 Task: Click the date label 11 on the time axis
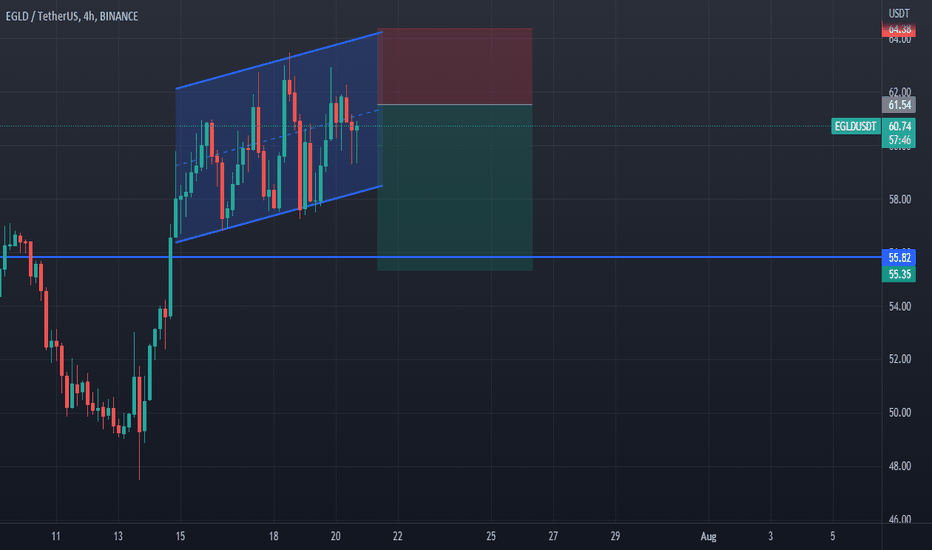56,536
